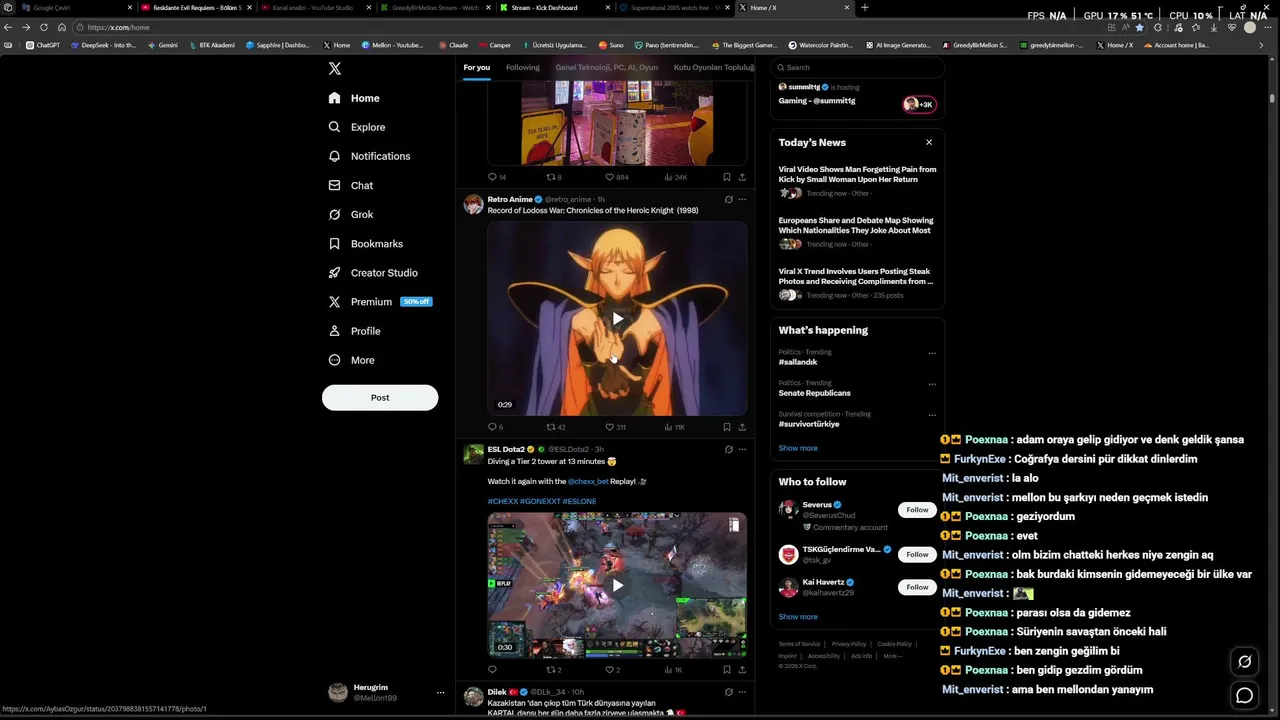
Task: Click the X search field
Action: tap(857, 67)
